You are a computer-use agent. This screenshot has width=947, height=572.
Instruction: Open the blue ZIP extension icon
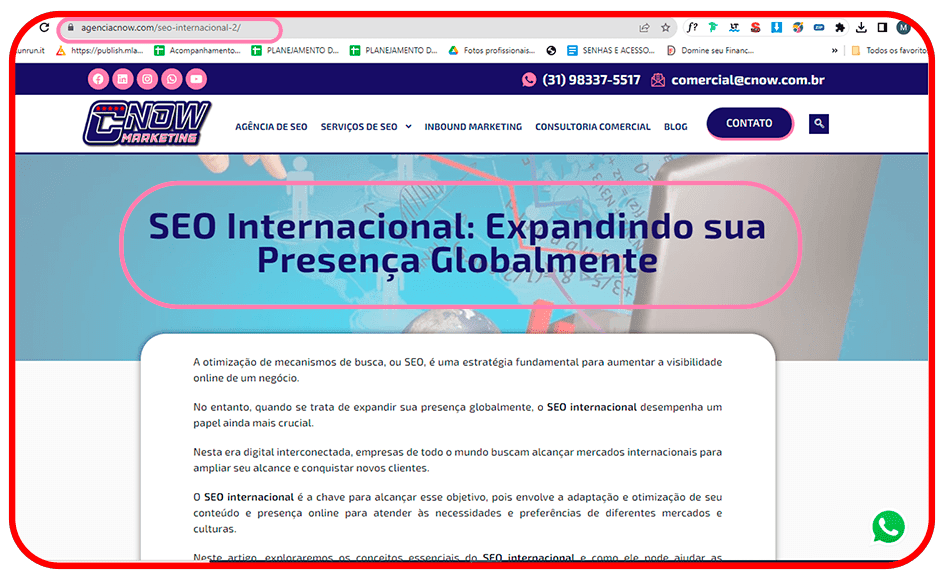pyautogui.click(x=819, y=27)
